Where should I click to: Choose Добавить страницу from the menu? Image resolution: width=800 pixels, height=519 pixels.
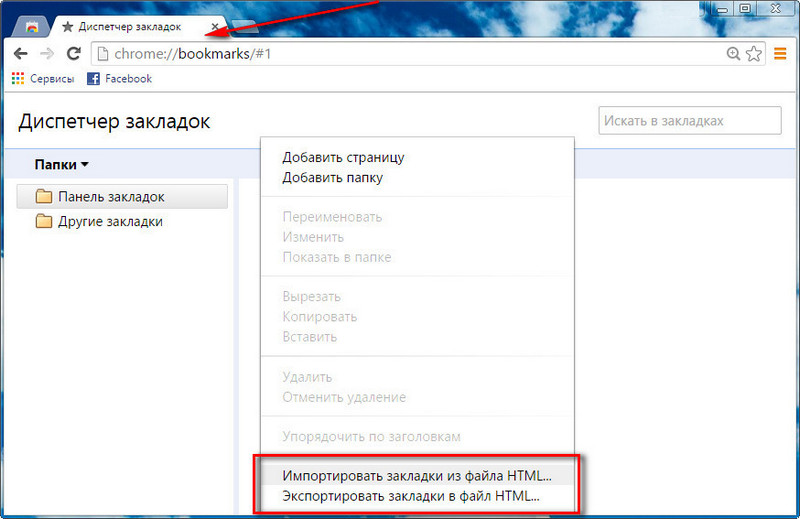point(343,157)
